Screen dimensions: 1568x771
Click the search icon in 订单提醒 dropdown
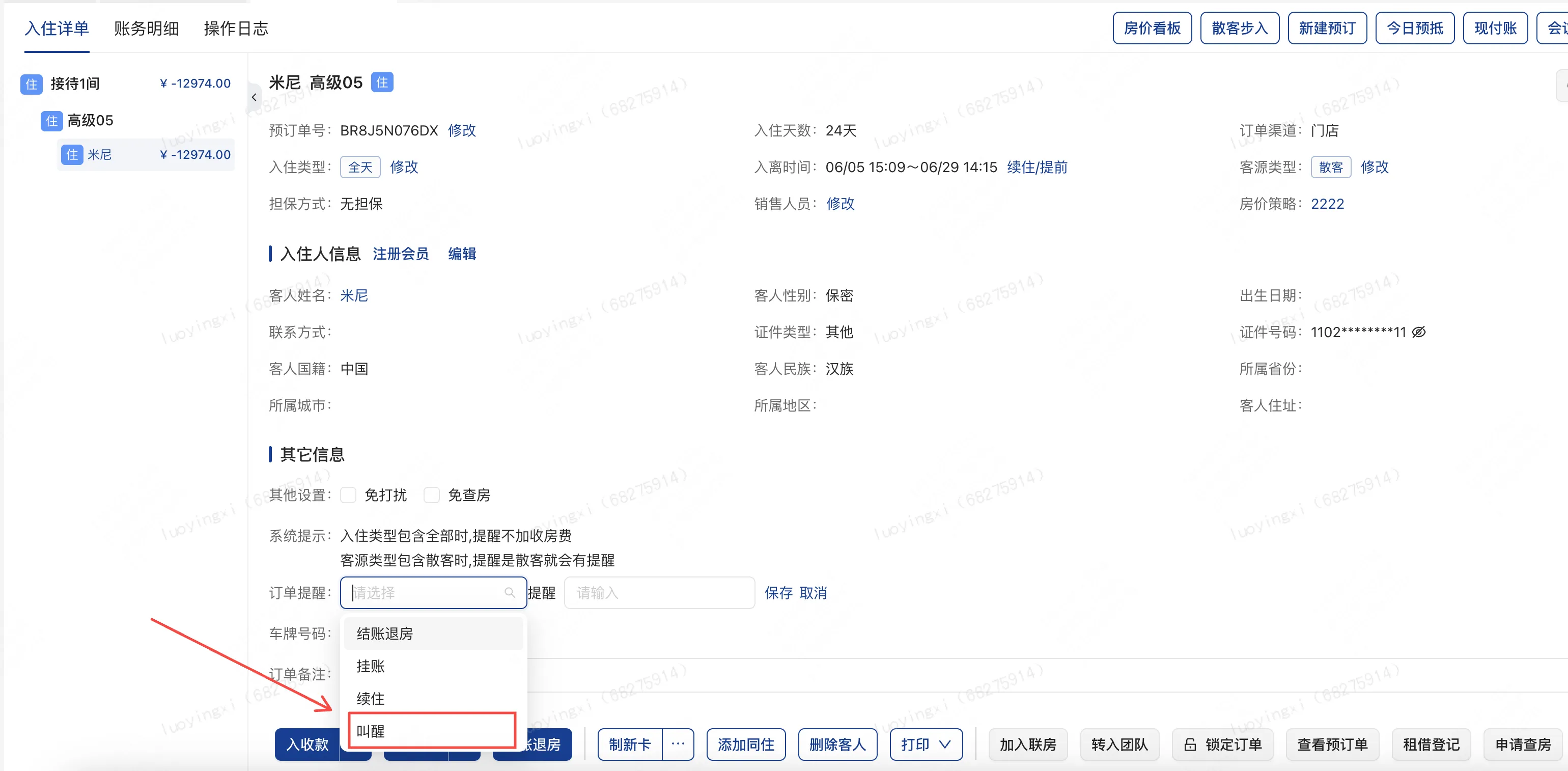[x=510, y=593]
